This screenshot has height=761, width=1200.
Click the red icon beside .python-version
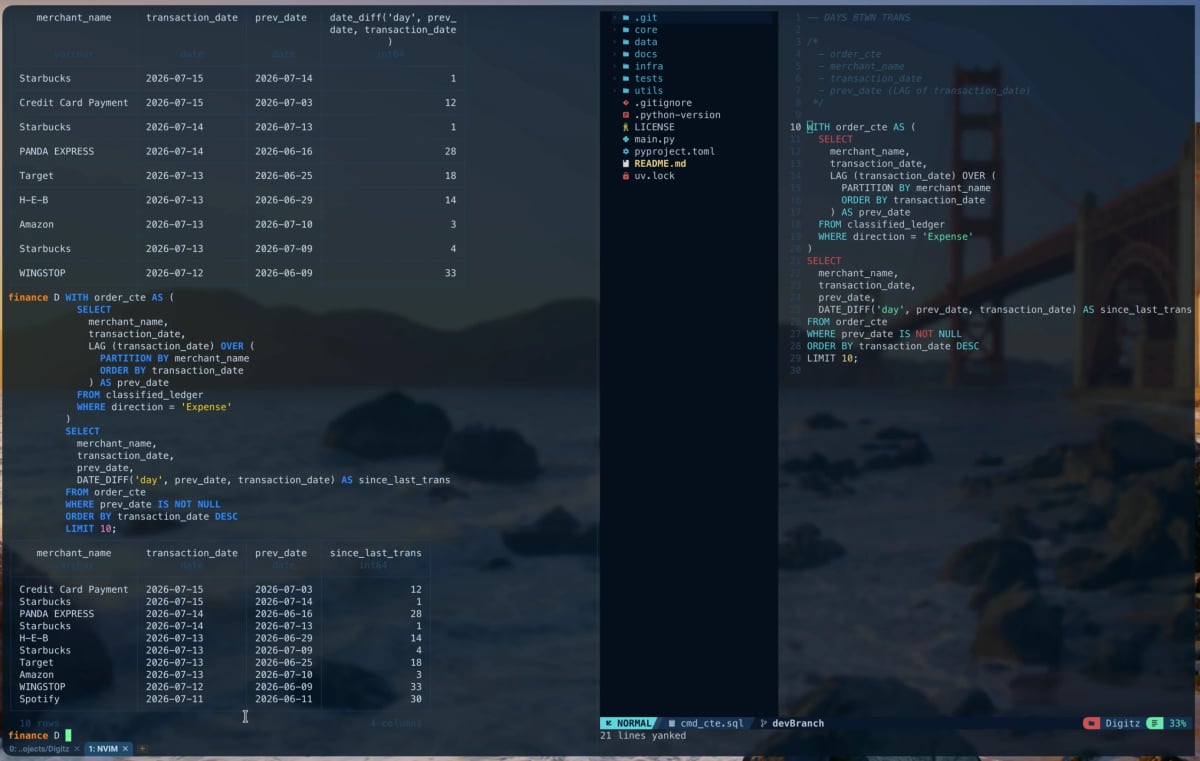625,115
